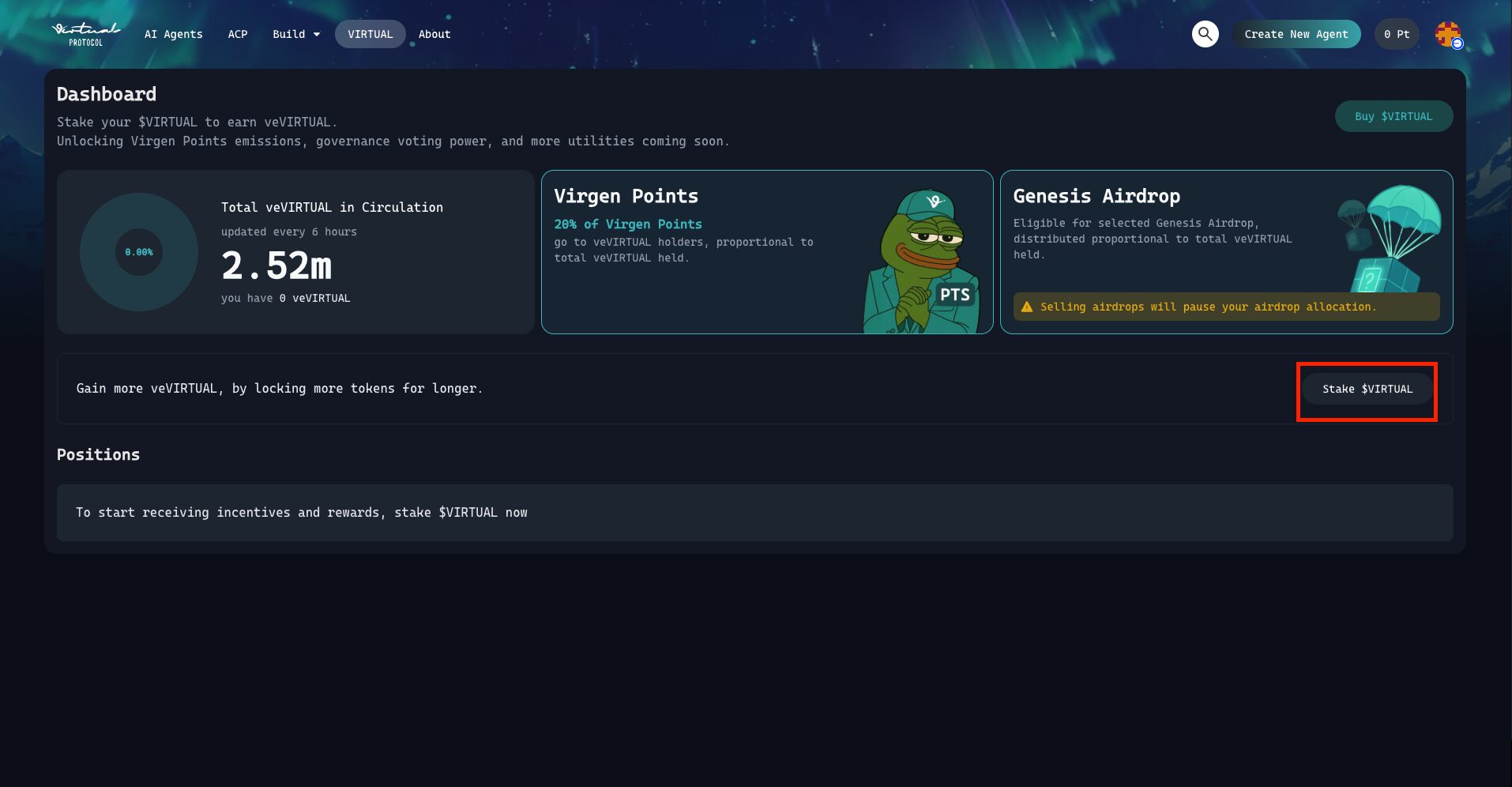The image size is (1512, 787).
Task: Click Stake $VIRTUAL button
Action: pyautogui.click(x=1367, y=389)
